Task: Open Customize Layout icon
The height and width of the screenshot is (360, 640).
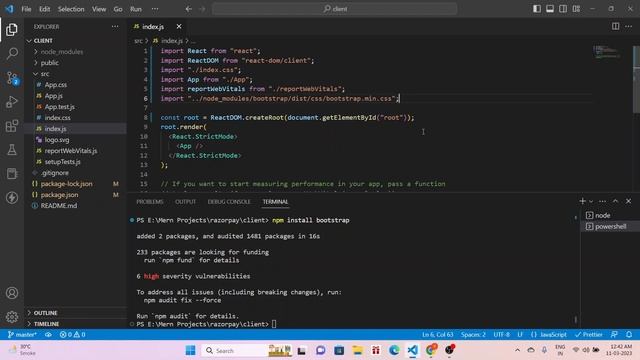Action: tap(576, 9)
